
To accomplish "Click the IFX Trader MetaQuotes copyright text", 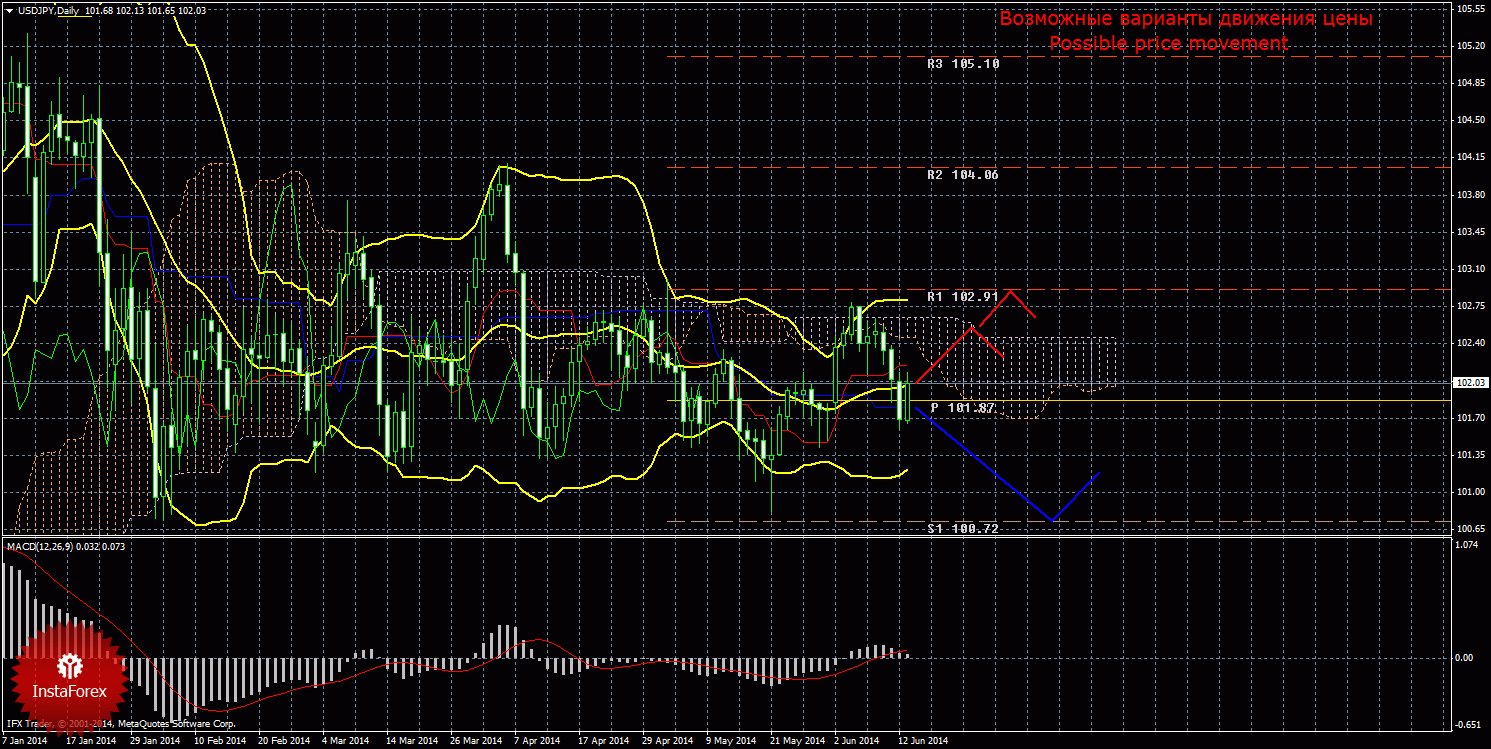I will pos(120,723).
